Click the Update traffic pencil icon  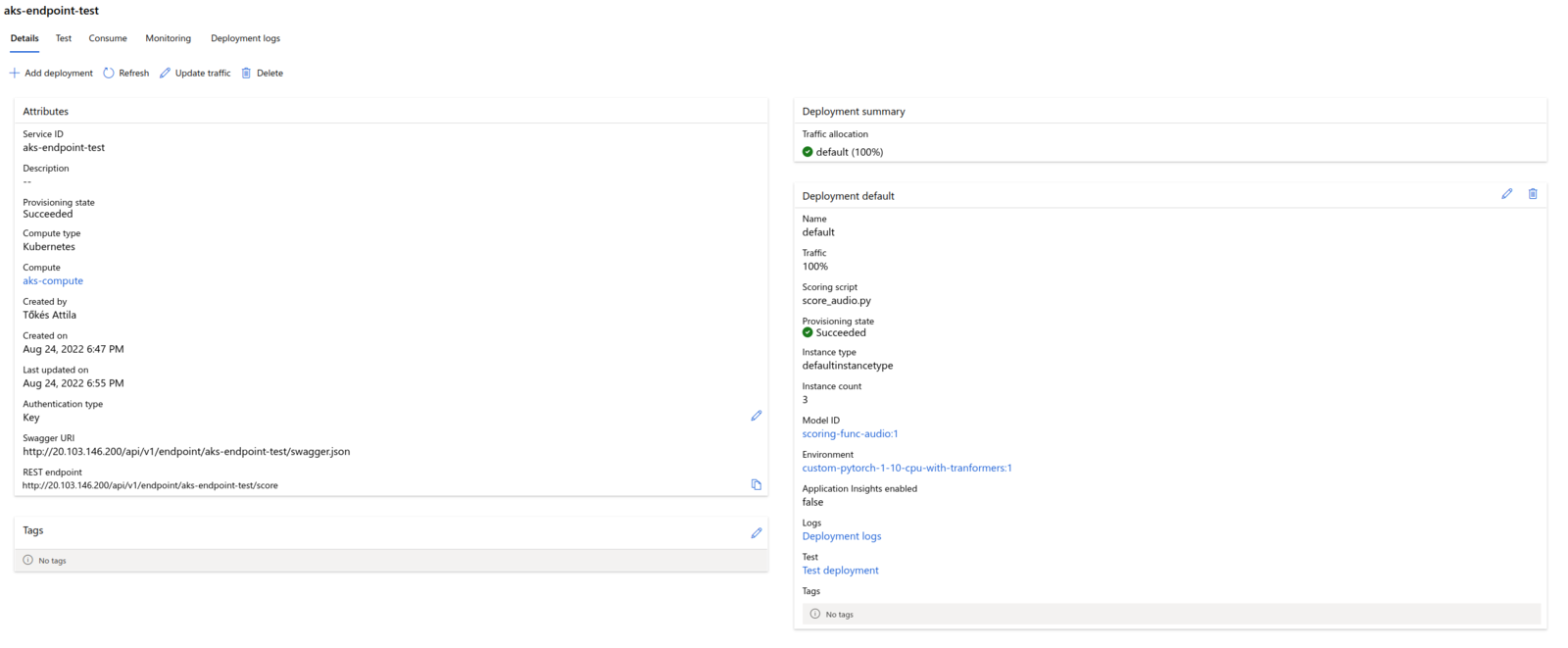165,74
